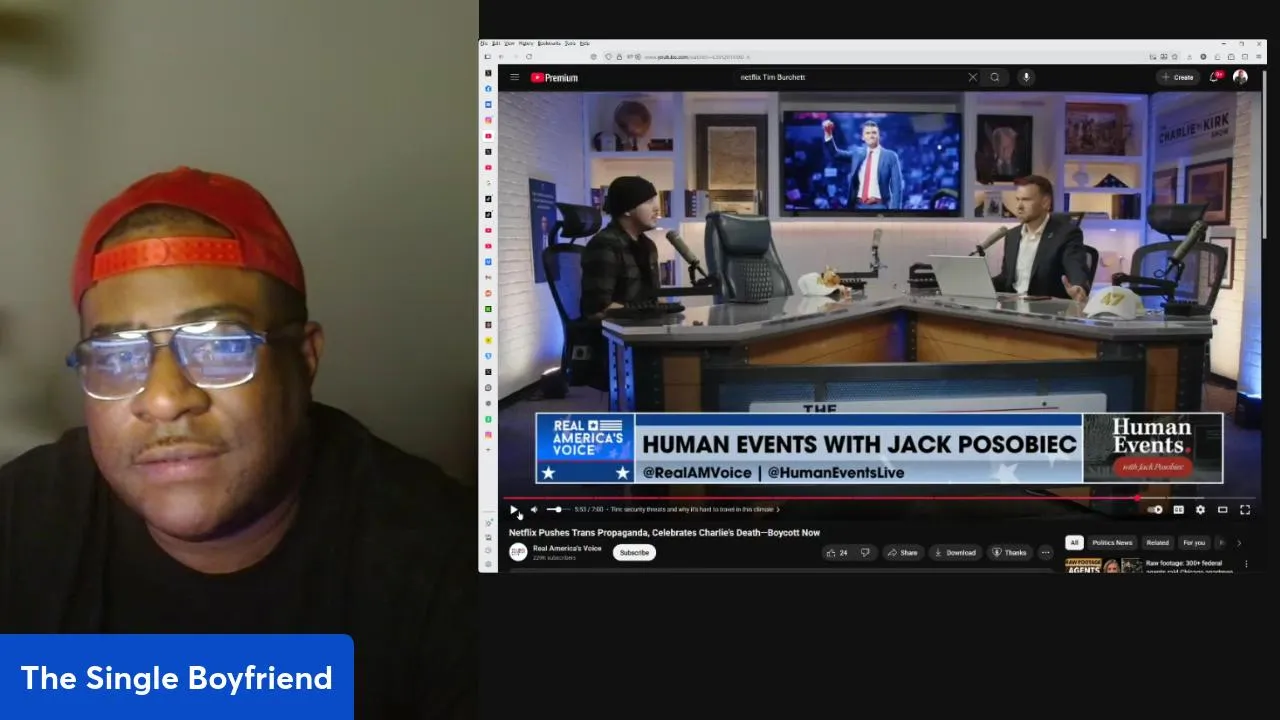The image size is (1280, 720).
Task: Send Thanks to the creator
Action: (x=1010, y=552)
